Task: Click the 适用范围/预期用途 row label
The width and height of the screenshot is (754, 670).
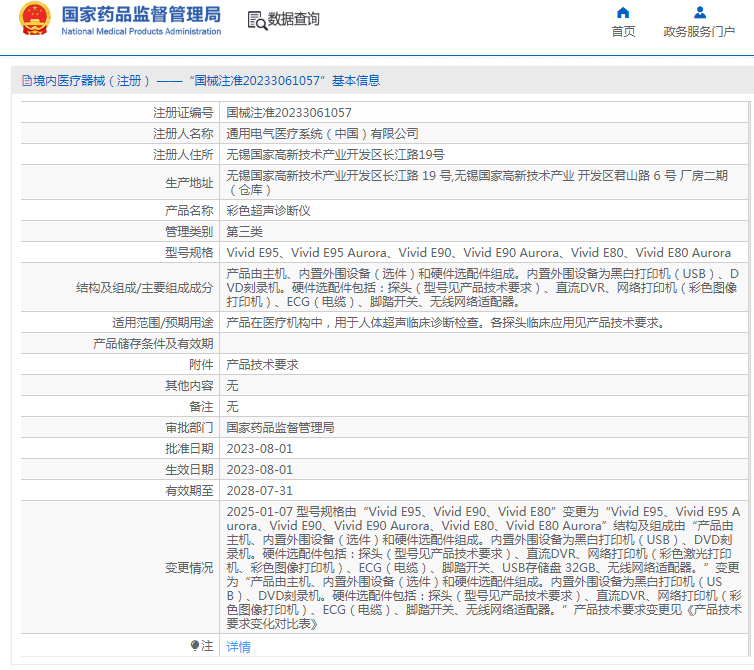Action: tap(163, 323)
